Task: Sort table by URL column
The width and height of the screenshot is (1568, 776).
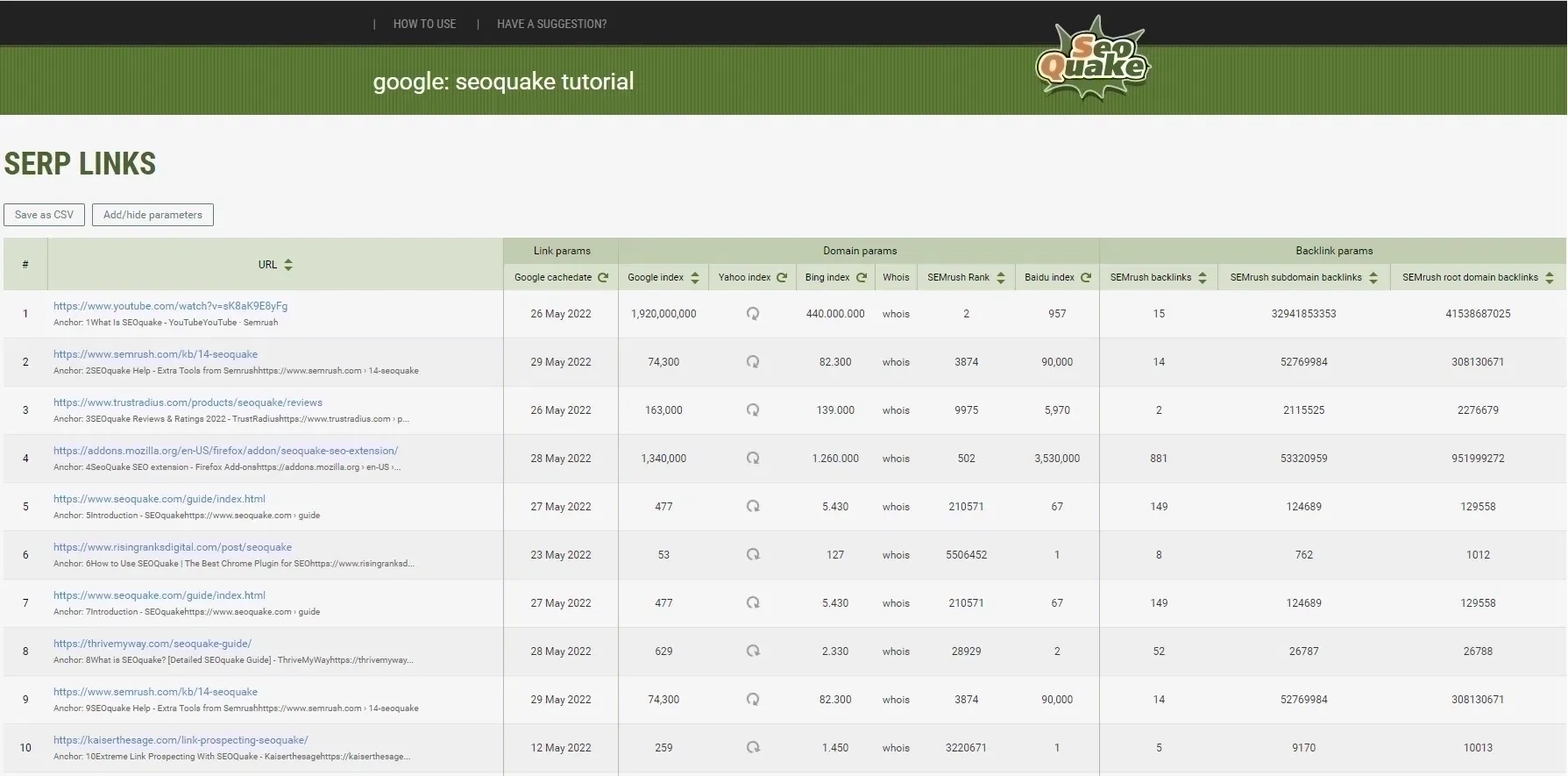Action: point(288,265)
